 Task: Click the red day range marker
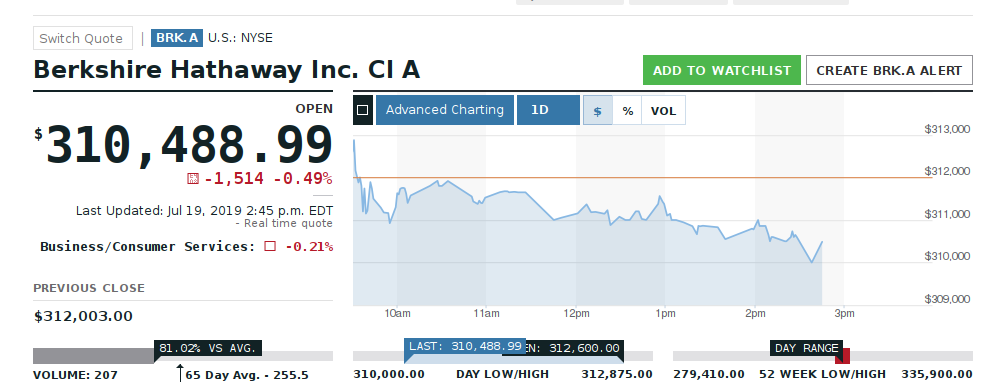[x=842, y=356]
